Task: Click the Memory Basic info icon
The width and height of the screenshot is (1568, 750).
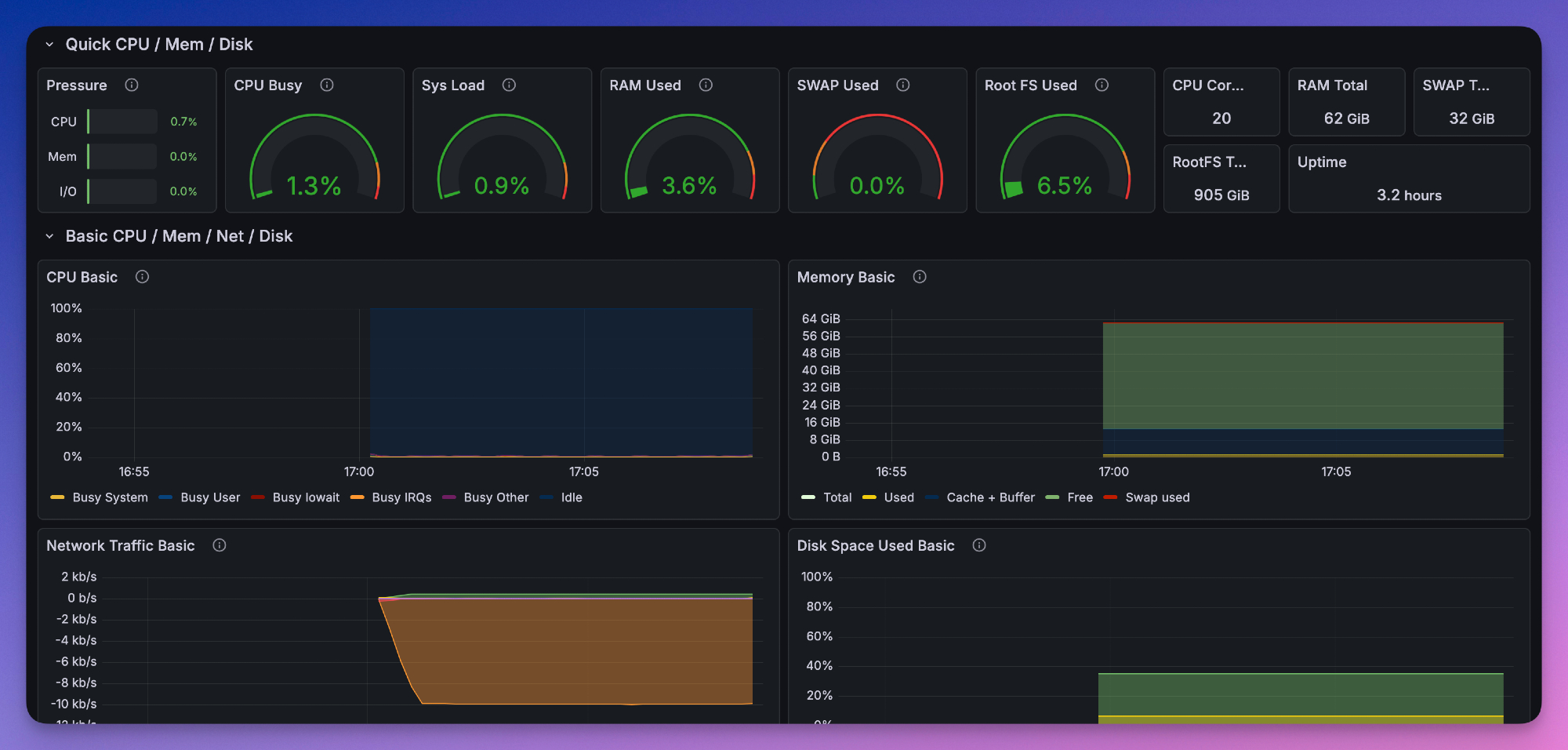Action: coord(920,277)
